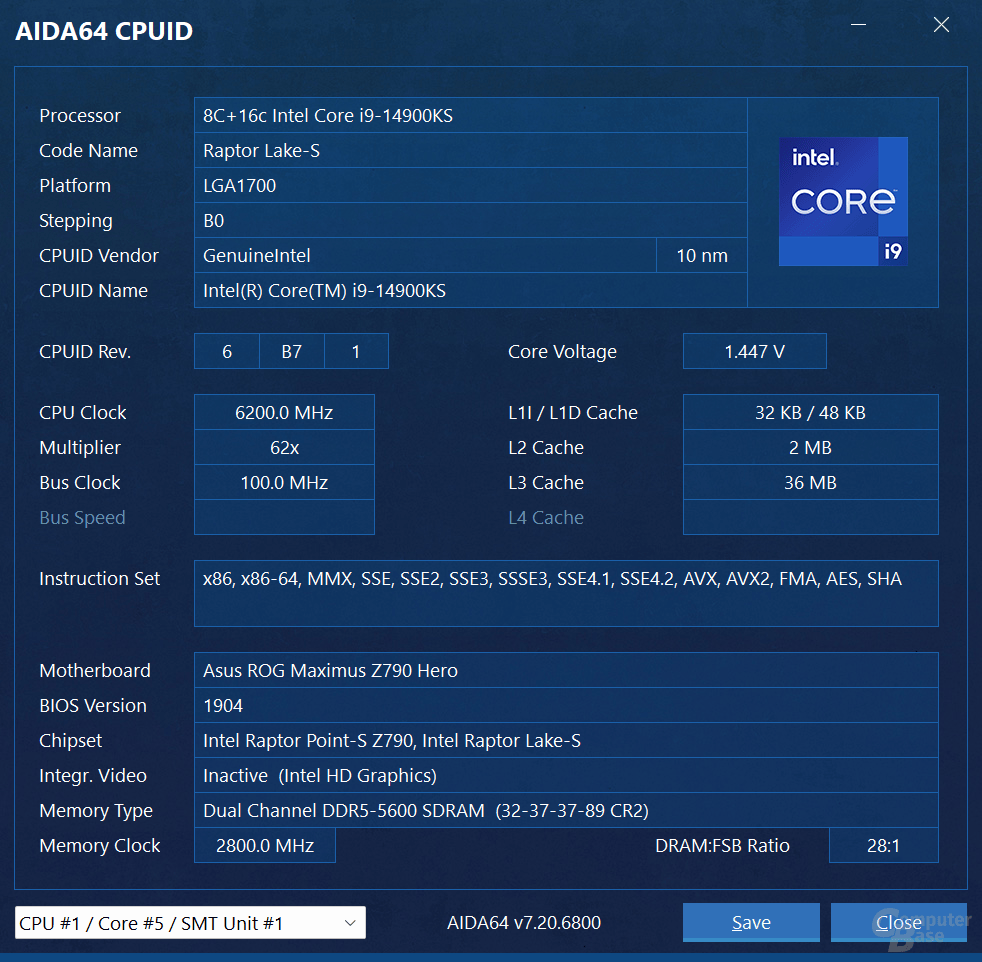
Task: Click the Bus Clock field 100.0 MHz
Action: coord(284,482)
